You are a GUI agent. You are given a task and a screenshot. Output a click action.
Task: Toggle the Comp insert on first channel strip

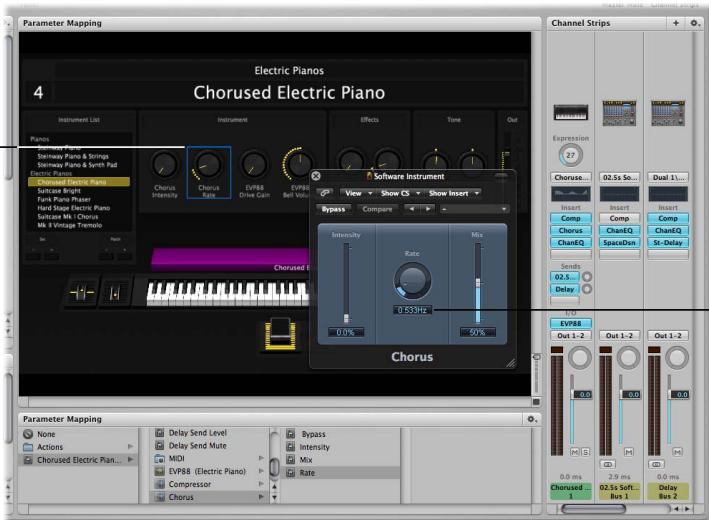tap(571, 218)
